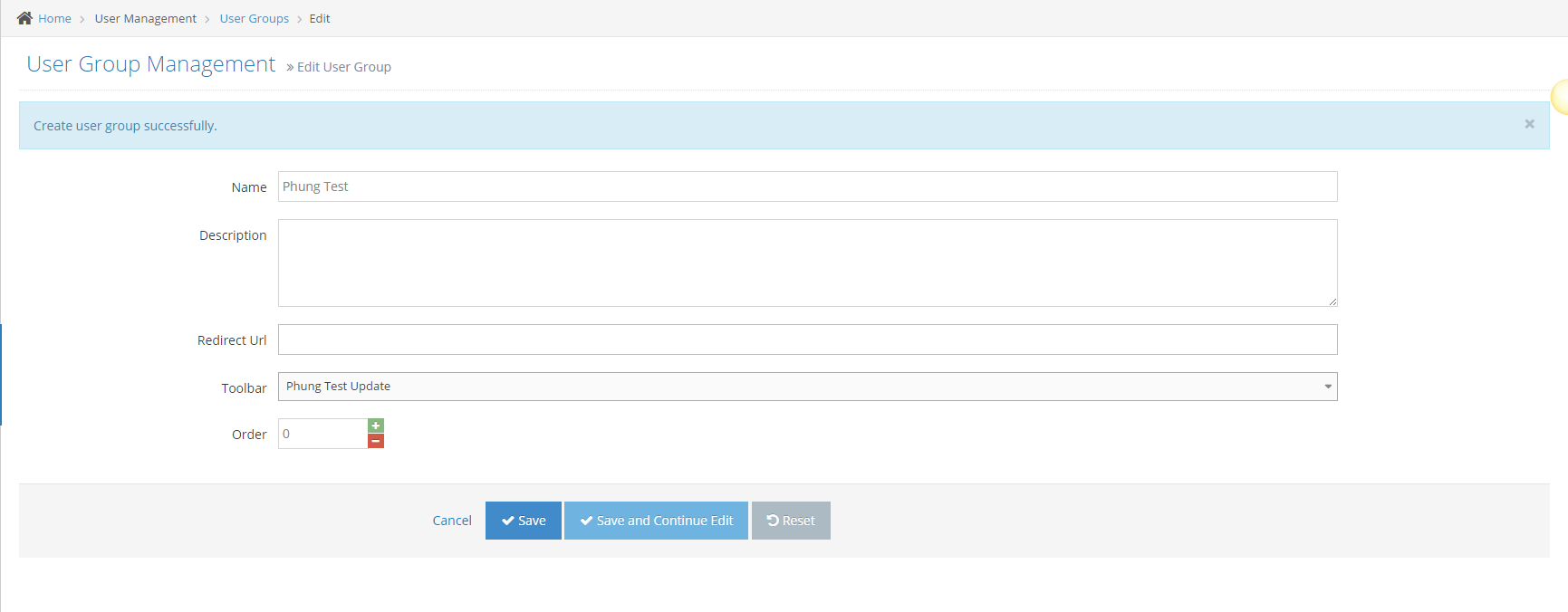This screenshot has width=1568, height=612.
Task: Click the Order number field
Action: pyautogui.click(x=322, y=434)
